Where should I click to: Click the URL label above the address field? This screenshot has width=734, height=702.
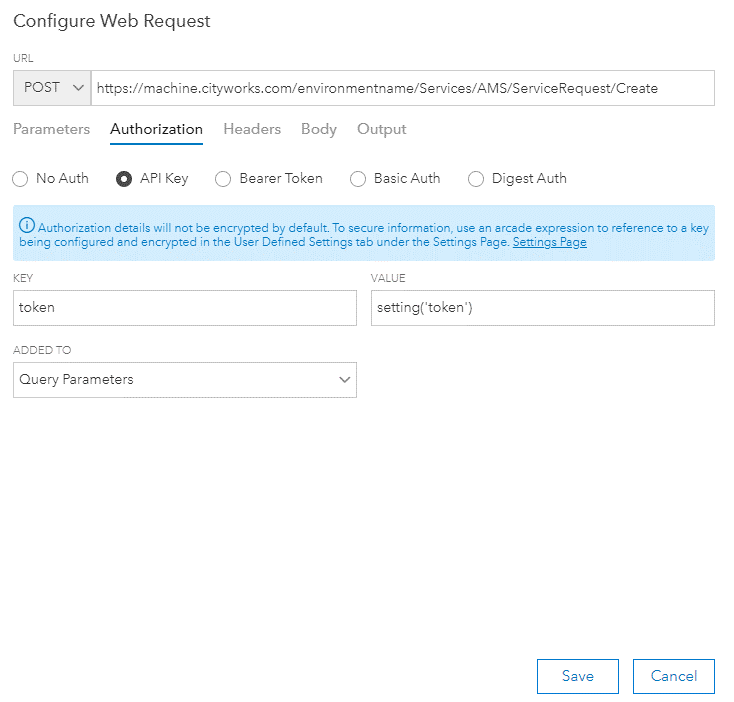coord(23,58)
